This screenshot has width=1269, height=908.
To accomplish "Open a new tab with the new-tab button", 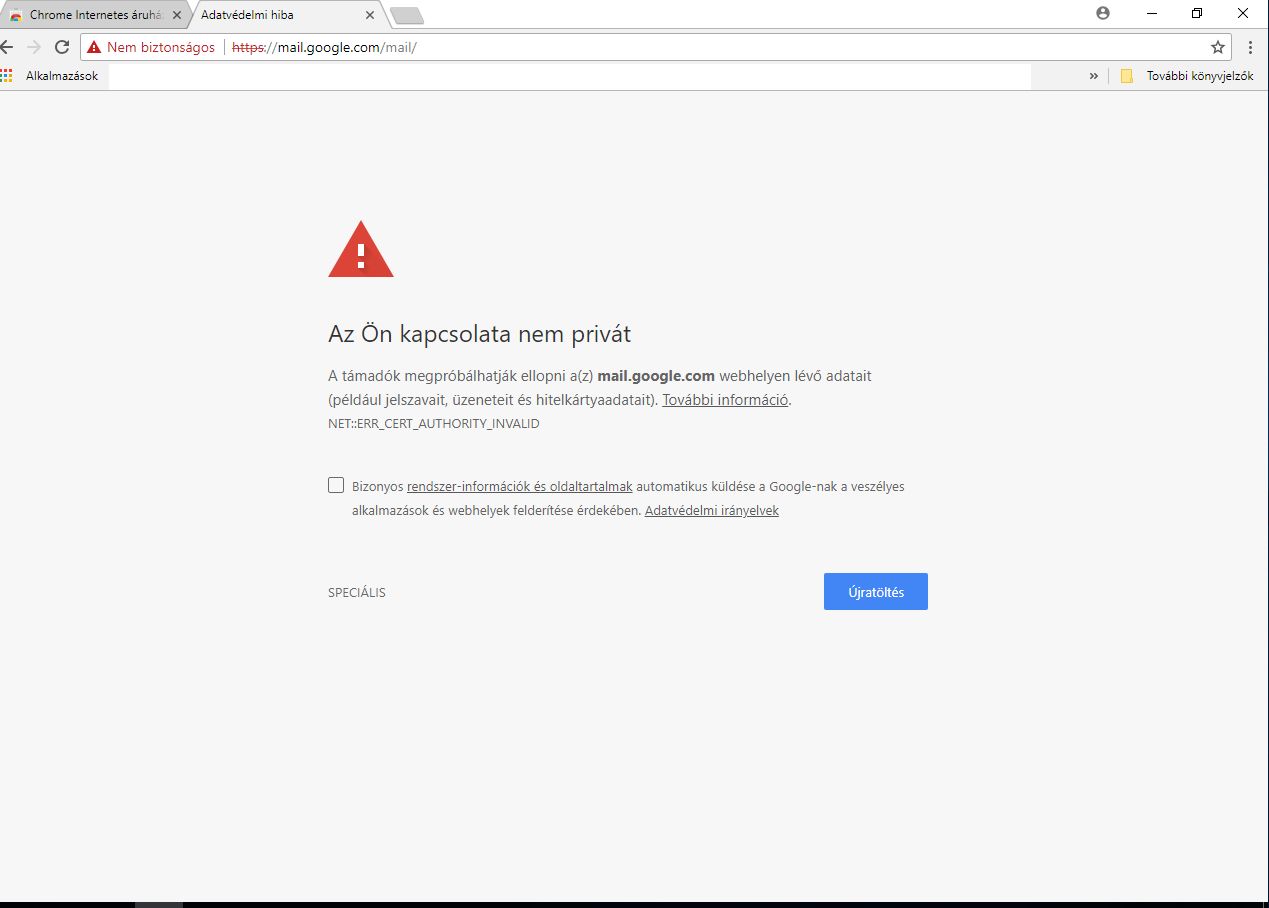I will (x=407, y=15).
